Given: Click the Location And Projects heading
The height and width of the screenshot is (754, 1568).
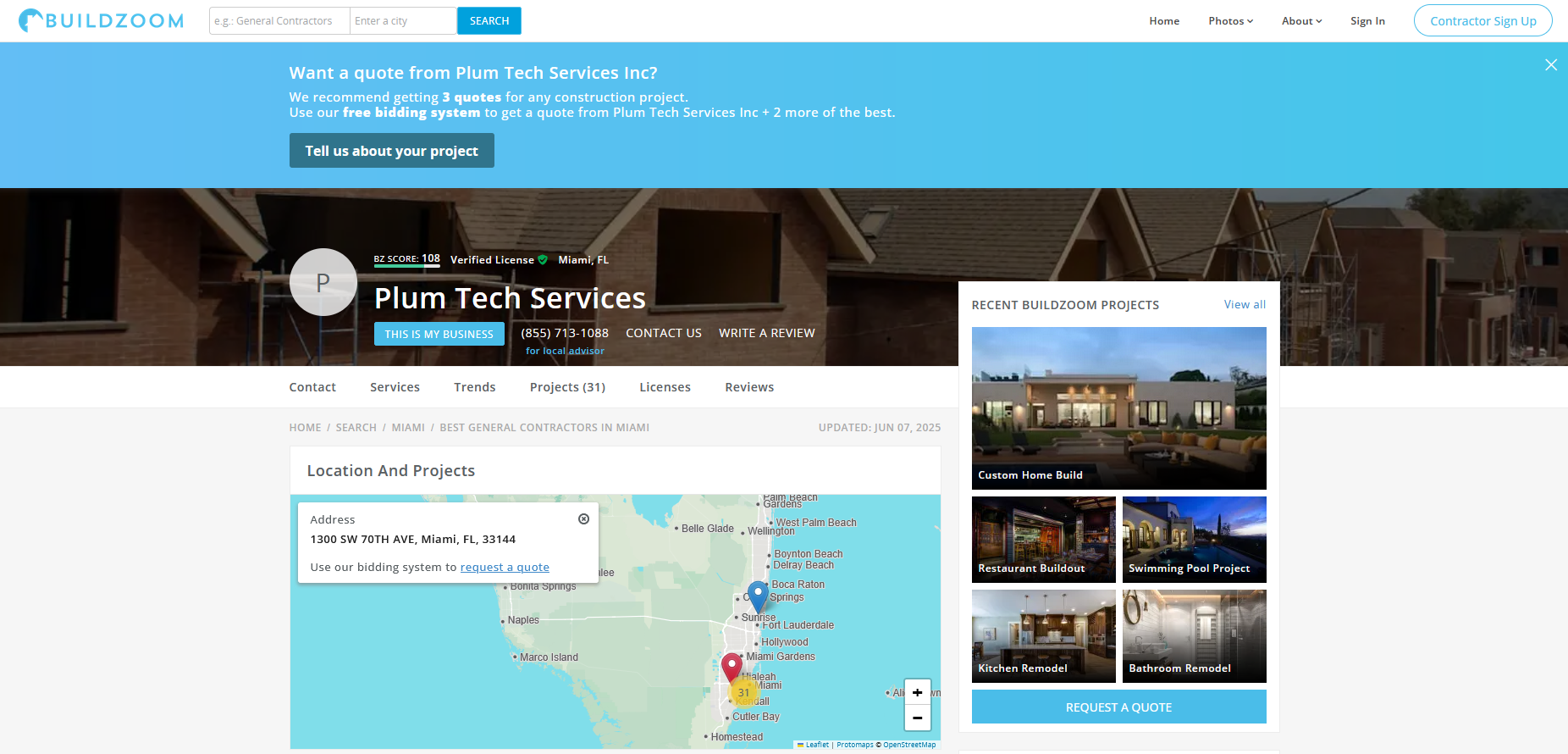Looking at the screenshot, I should click(x=390, y=471).
